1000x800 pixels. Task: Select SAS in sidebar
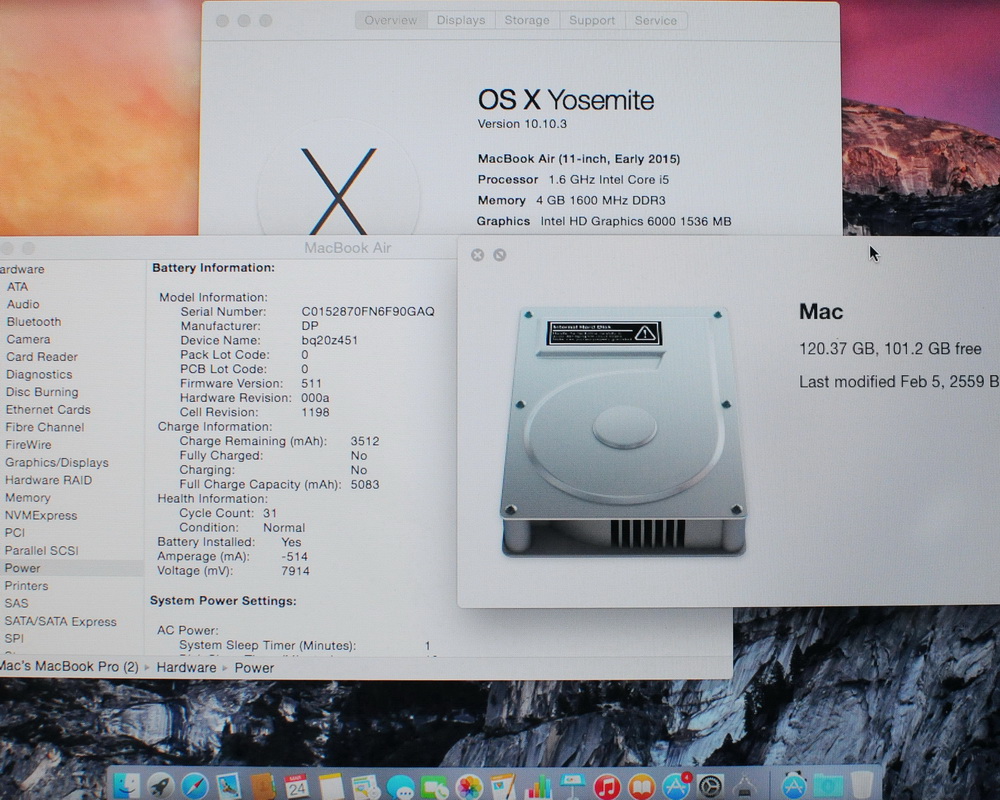[17, 604]
